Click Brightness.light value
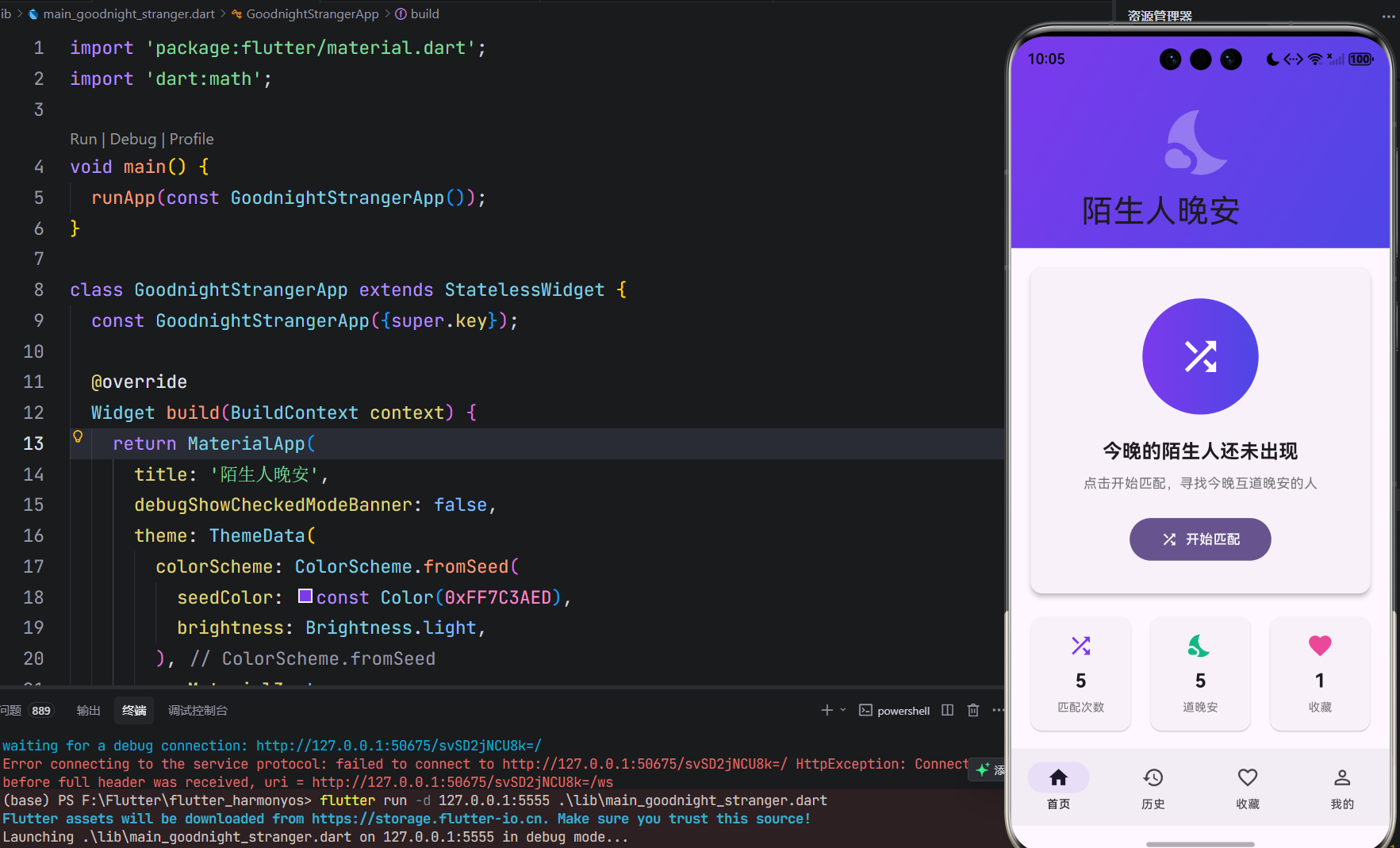The width and height of the screenshot is (1400, 848). click(390, 627)
